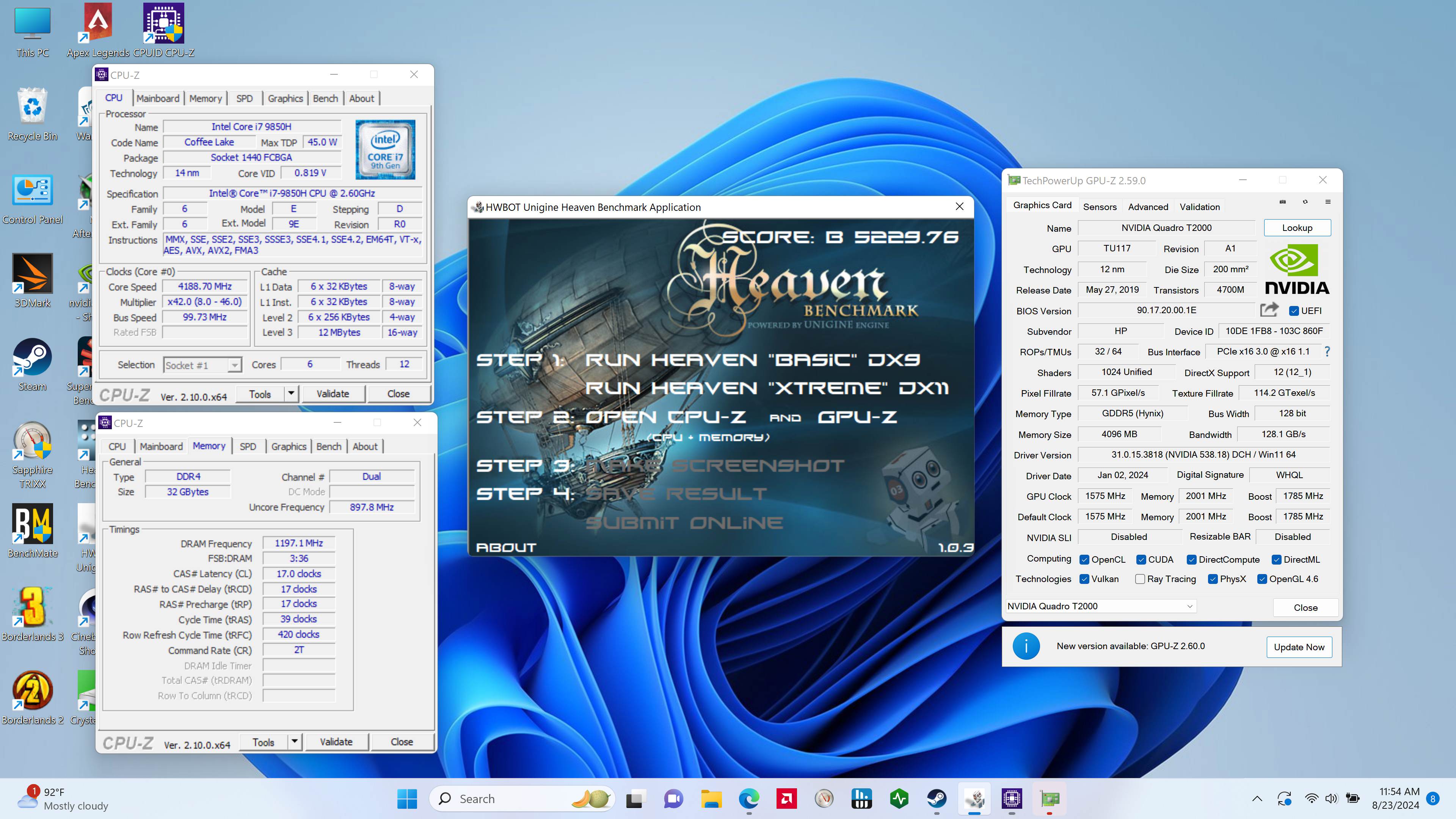The height and width of the screenshot is (819, 1456).
Task: Launch 3DMark desktop shortcut
Action: click(33, 281)
